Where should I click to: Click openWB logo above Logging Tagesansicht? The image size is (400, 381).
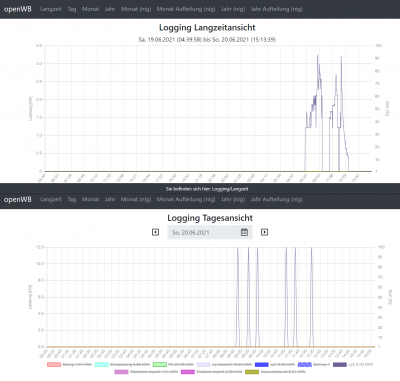tap(18, 199)
